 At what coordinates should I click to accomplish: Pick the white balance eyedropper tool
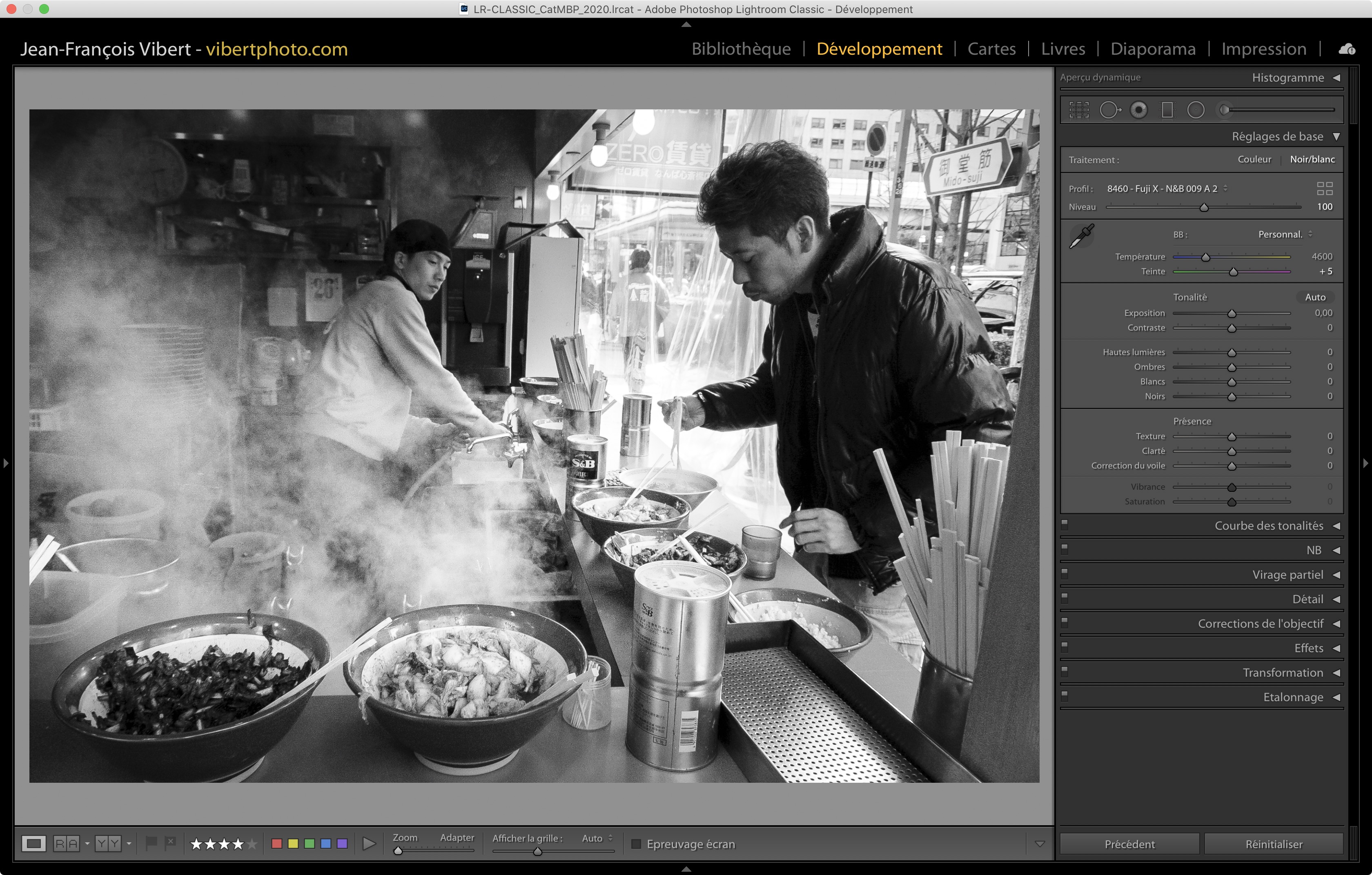(x=1081, y=235)
